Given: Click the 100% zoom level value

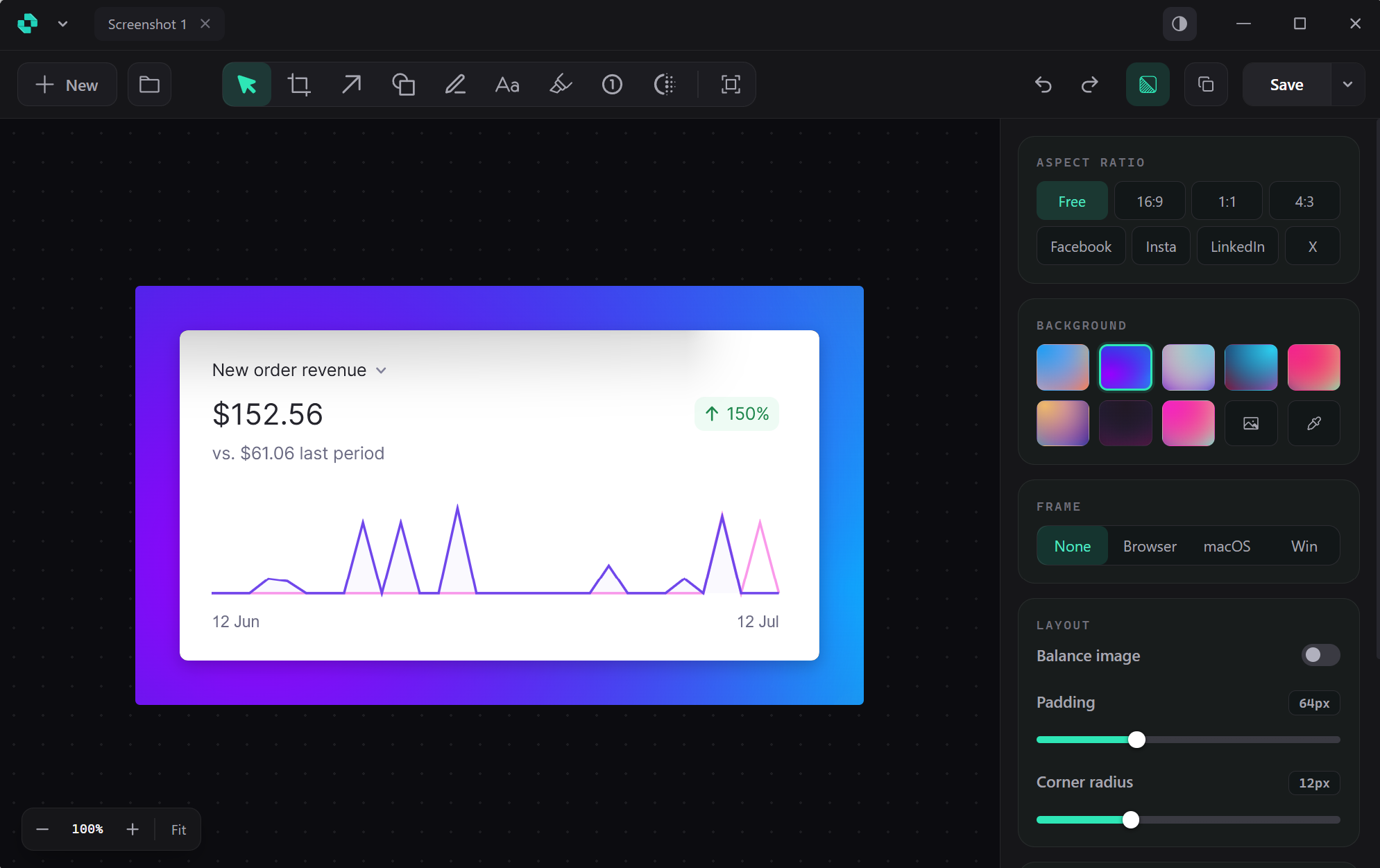Looking at the screenshot, I should [87, 829].
